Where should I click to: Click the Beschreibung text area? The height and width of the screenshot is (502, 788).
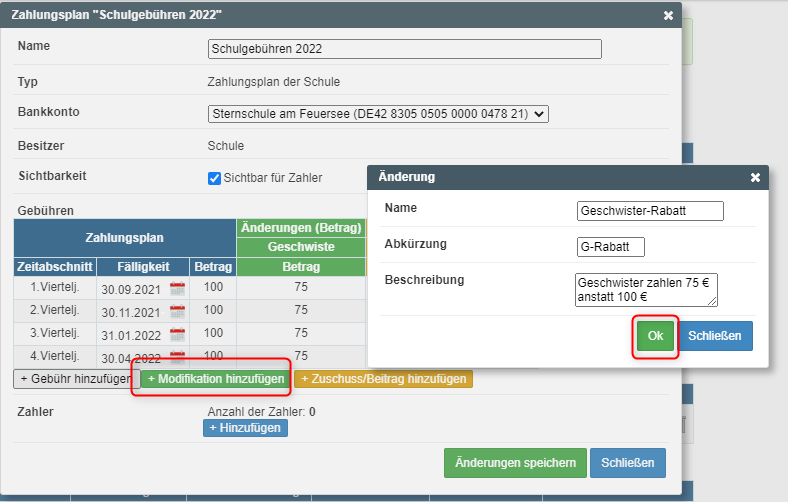[646, 289]
